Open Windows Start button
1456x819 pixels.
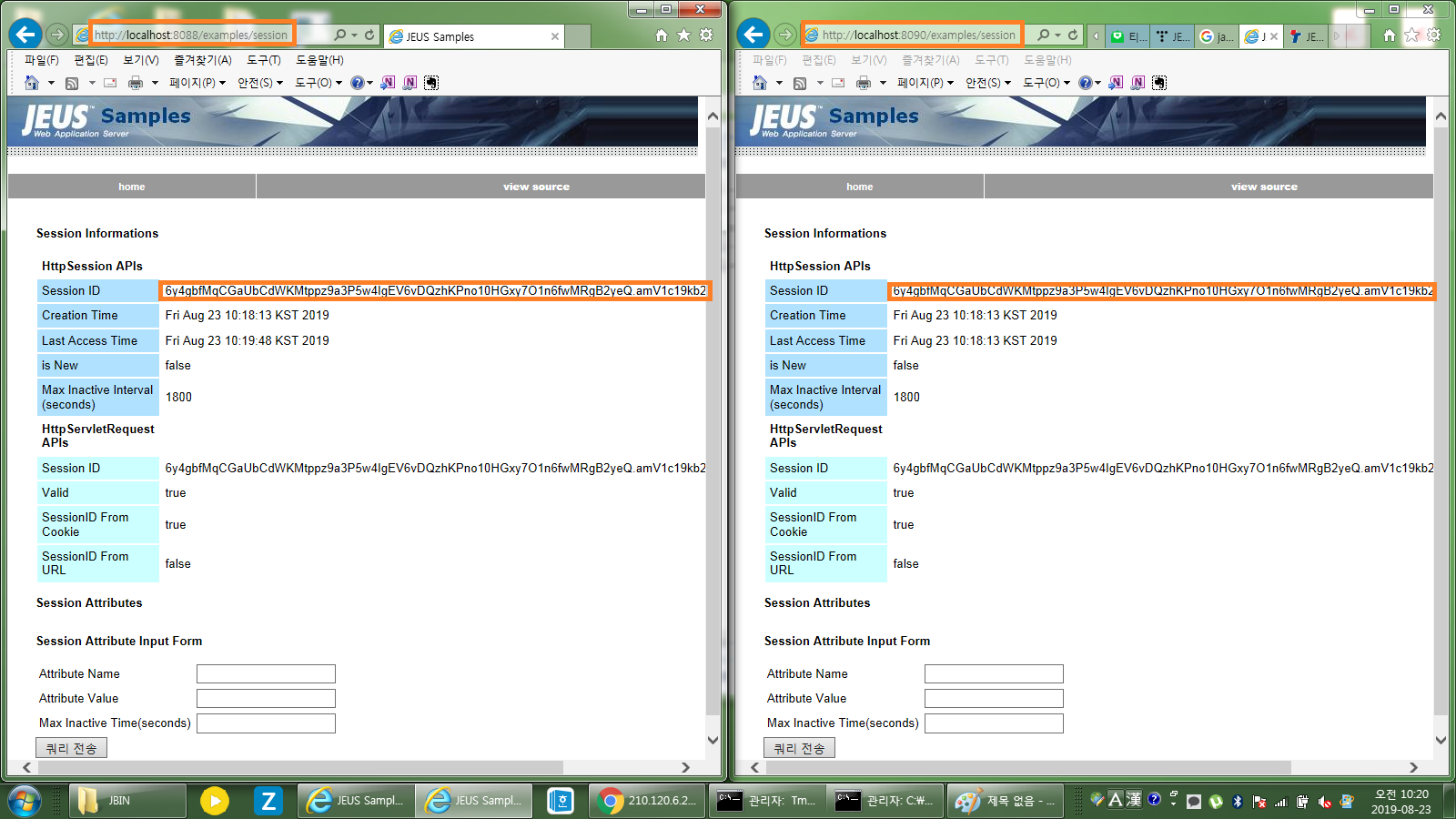click(x=25, y=801)
